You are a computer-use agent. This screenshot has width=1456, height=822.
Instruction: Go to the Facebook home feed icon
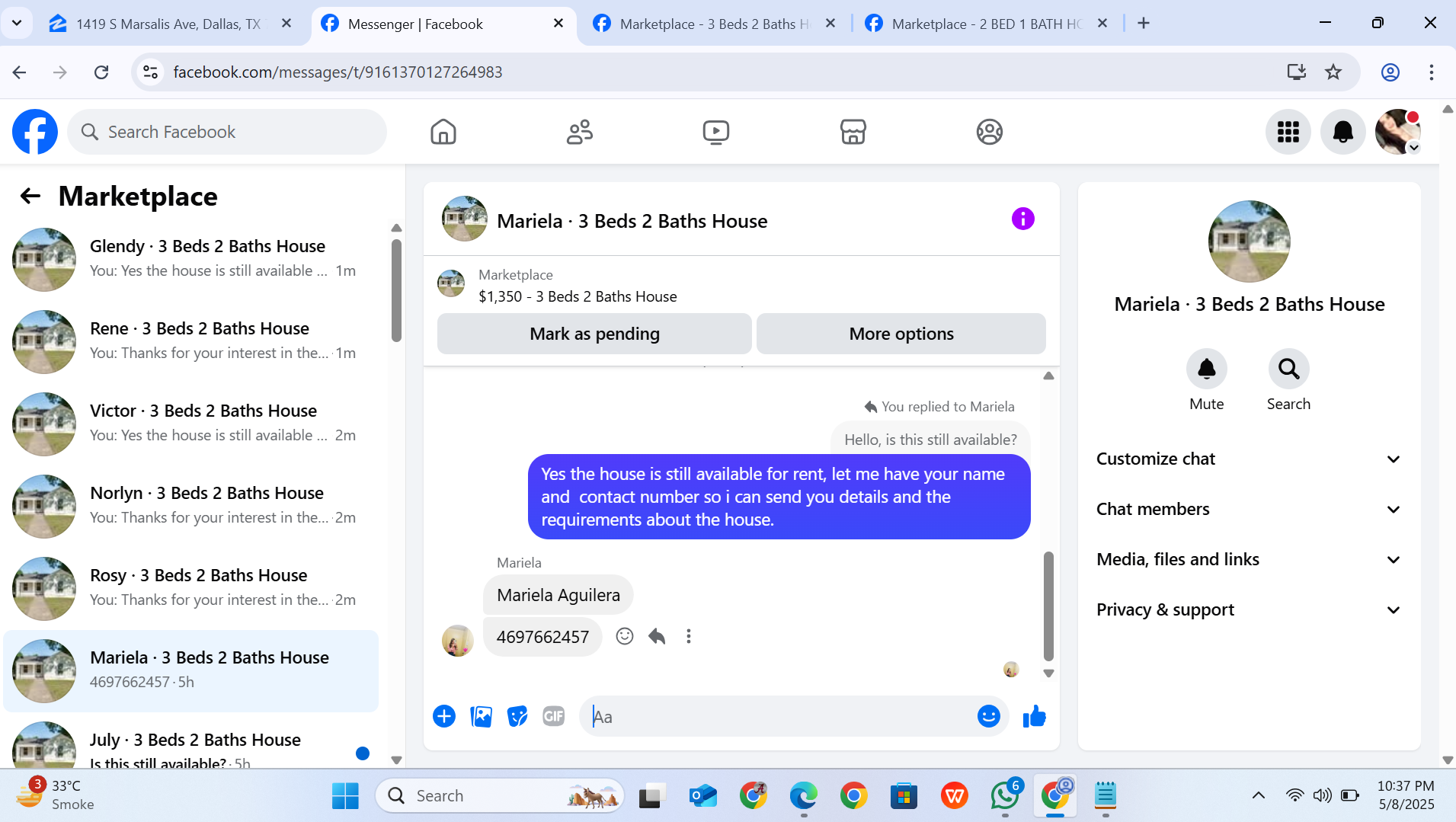(x=443, y=132)
